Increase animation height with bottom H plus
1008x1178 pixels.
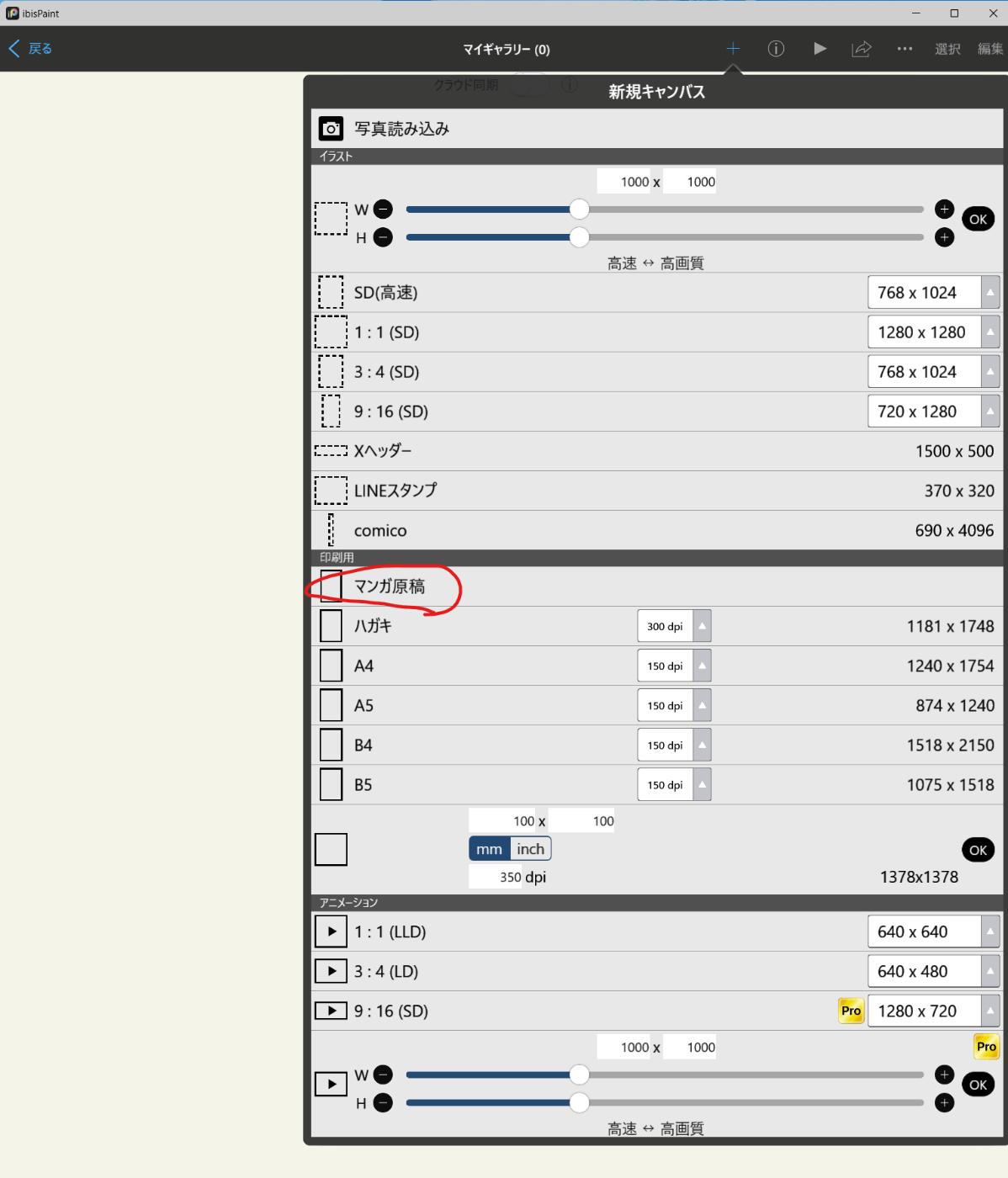point(944,1102)
